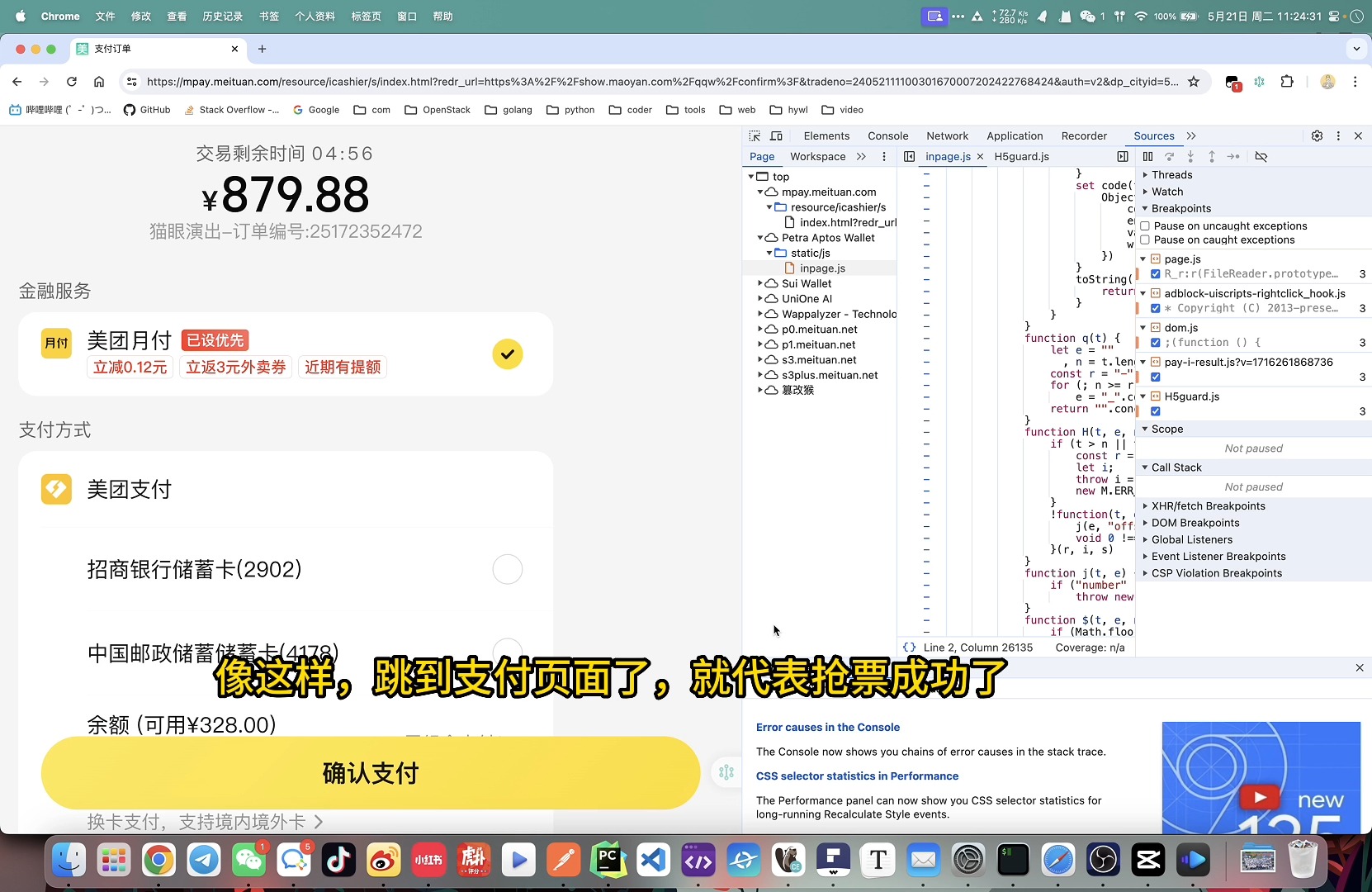
Task: Go to the Chrome home page icon
Action: pos(99,82)
